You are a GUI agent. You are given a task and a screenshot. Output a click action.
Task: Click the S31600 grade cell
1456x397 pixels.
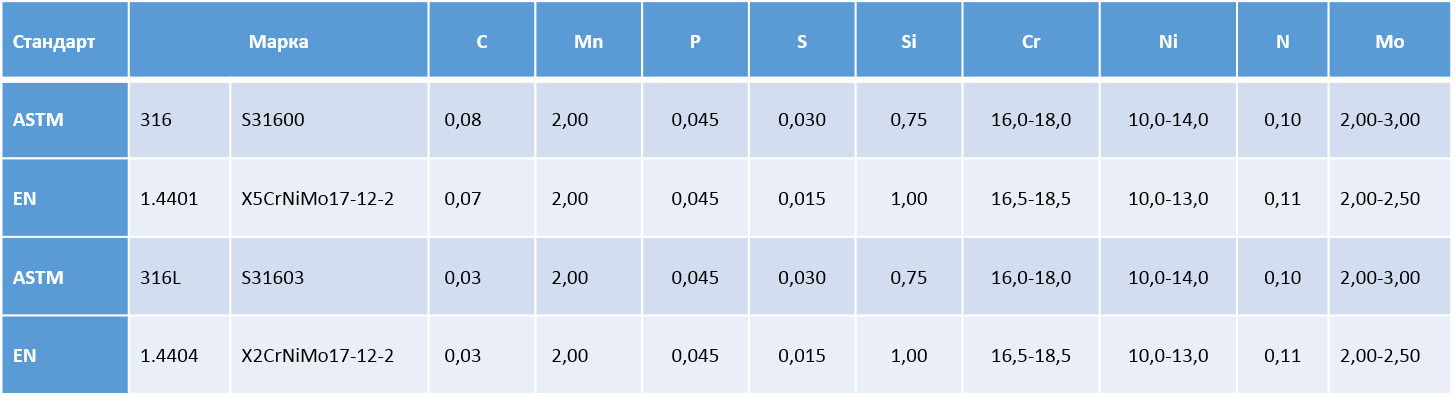tap(329, 120)
